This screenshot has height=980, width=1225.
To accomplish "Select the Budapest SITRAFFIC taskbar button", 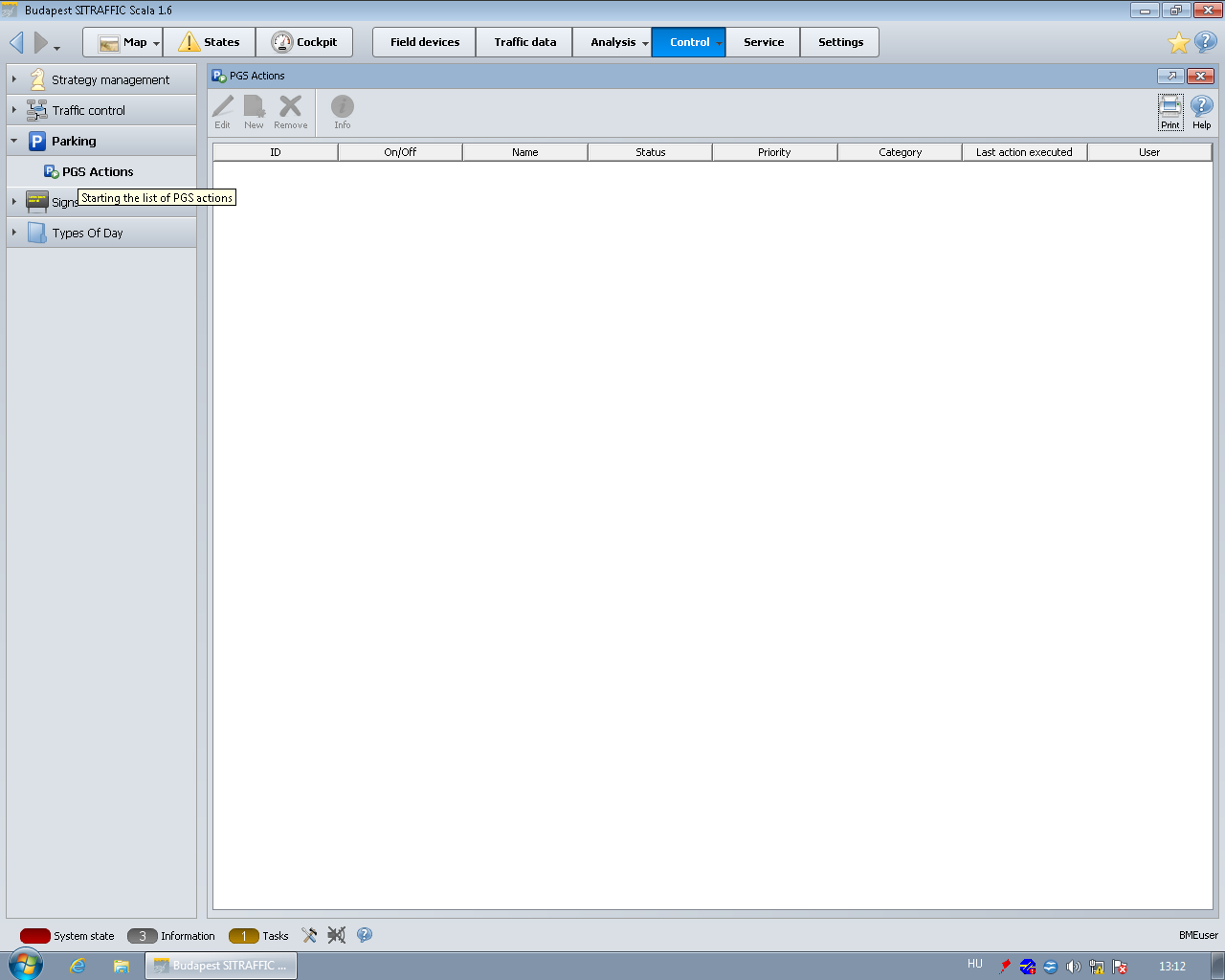I will (221, 966).
